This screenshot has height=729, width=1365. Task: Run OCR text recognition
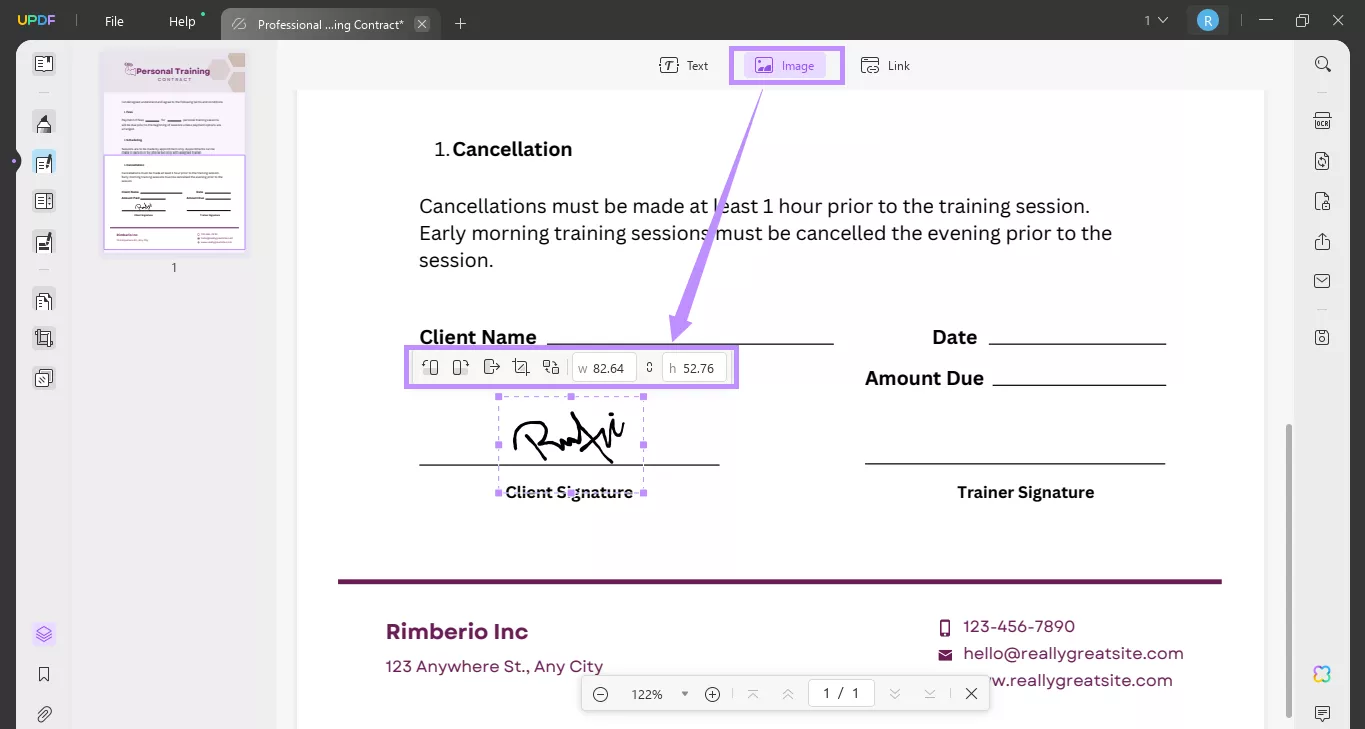tap(1322, 121)
